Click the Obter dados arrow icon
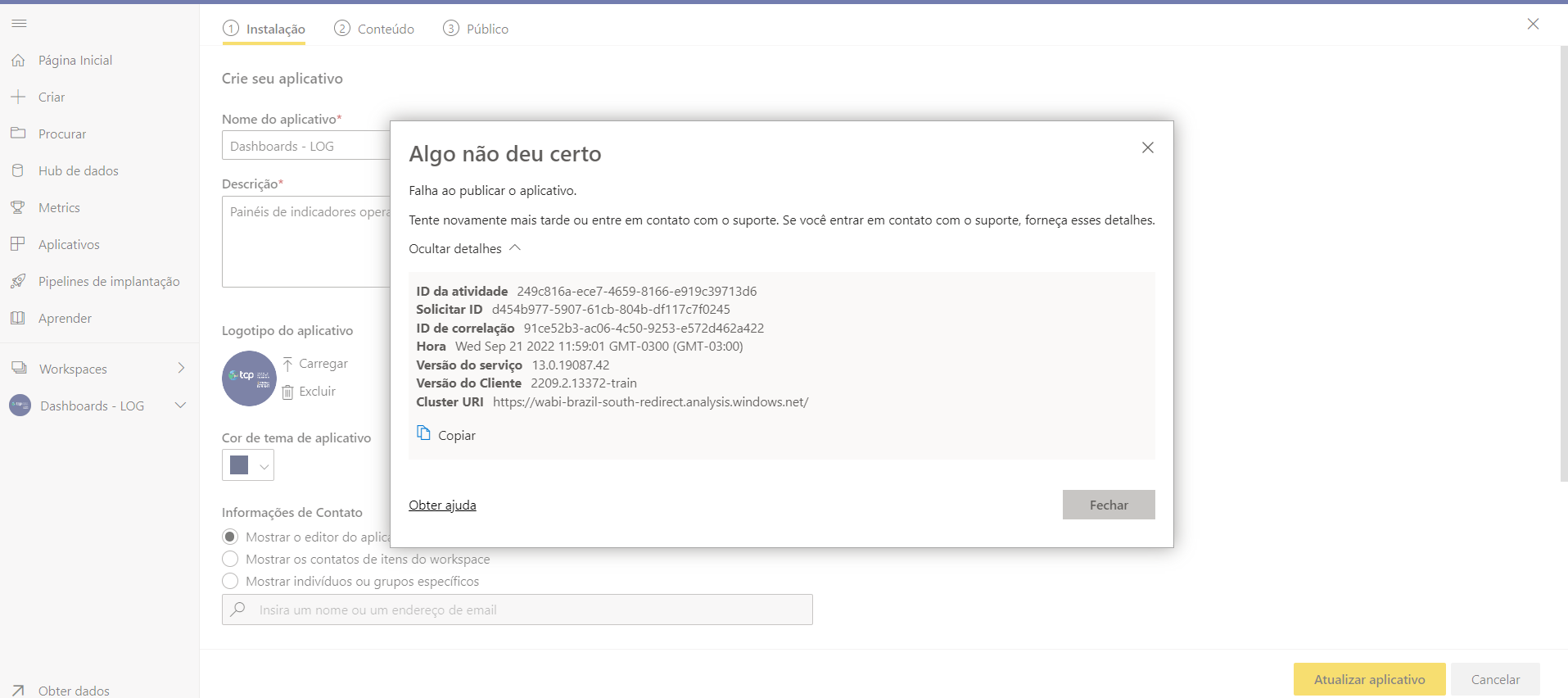Screen dimensions: 1568x698 coord(18,691)
